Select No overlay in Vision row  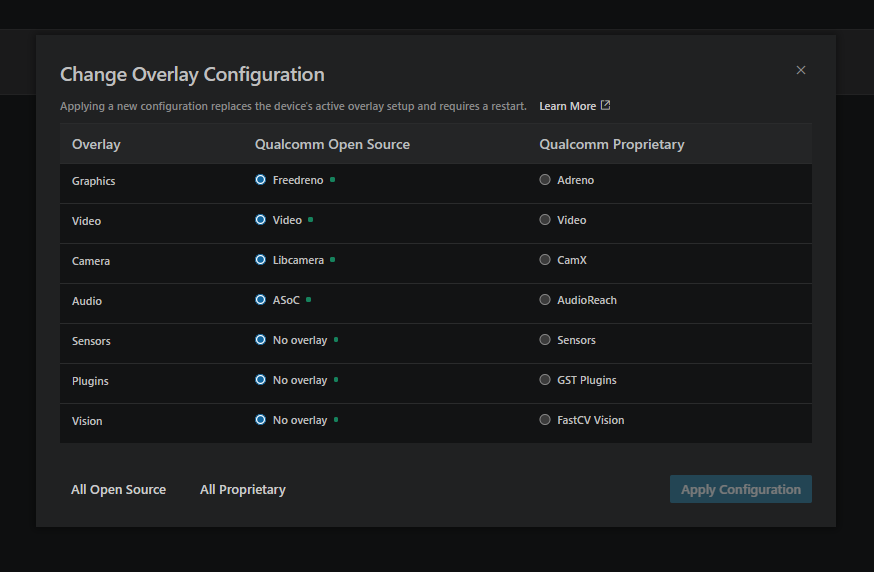[x=260, y=420]
